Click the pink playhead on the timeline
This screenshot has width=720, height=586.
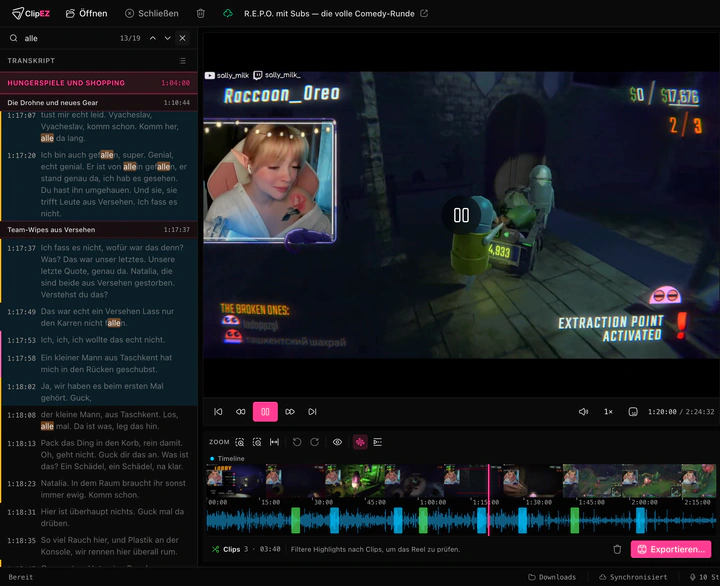[488, 500]
